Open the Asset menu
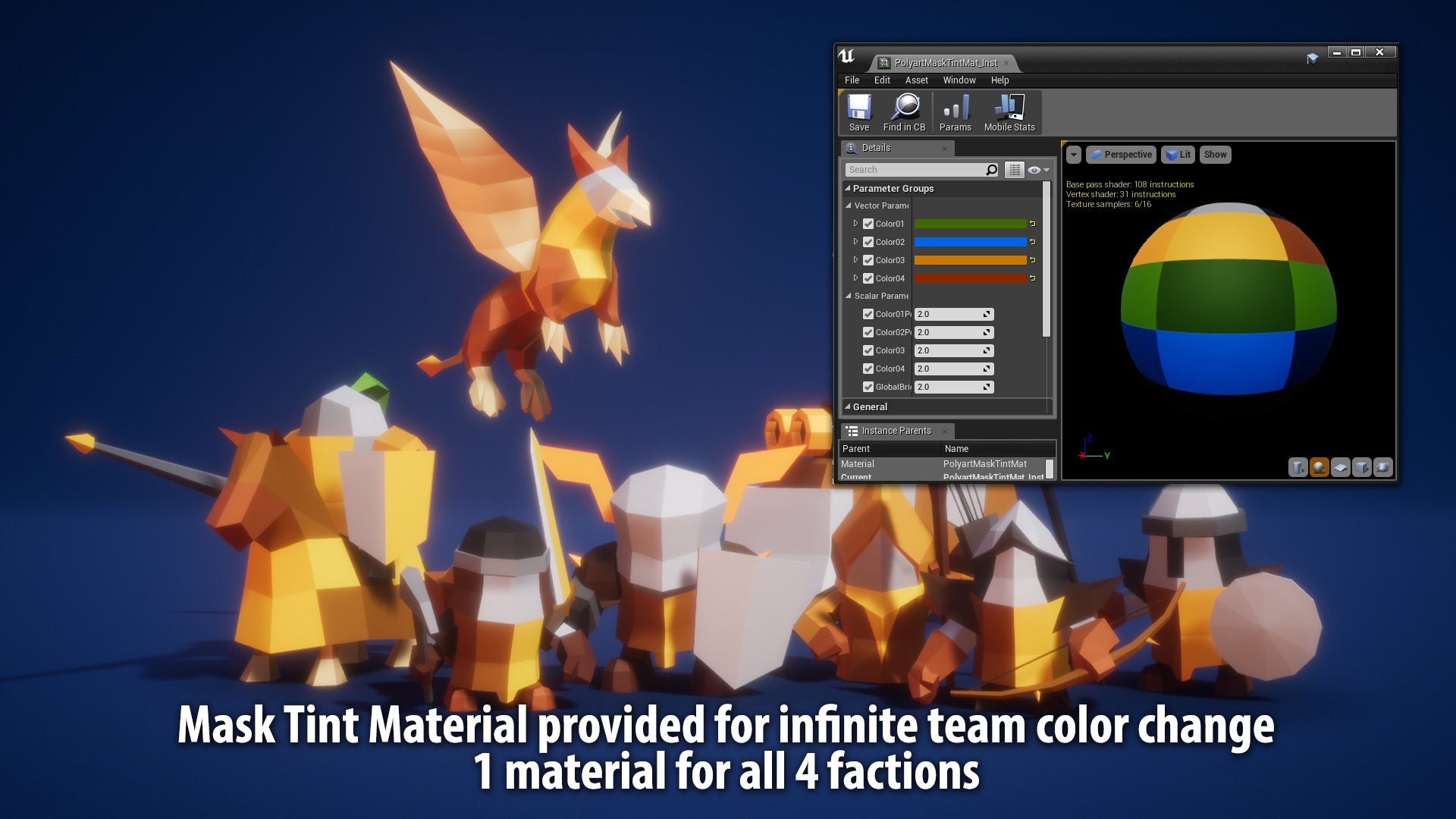The height and width of the screenshot is (819, 1456). 916,80
